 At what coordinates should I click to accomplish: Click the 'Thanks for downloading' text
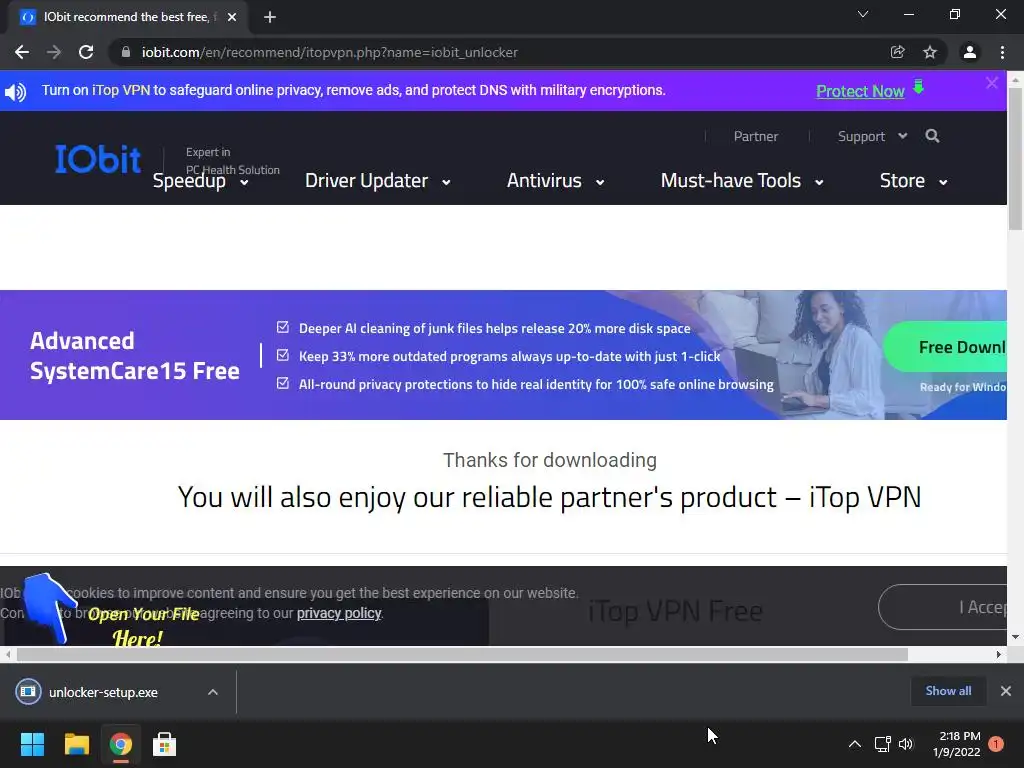[x=550, y=460]
